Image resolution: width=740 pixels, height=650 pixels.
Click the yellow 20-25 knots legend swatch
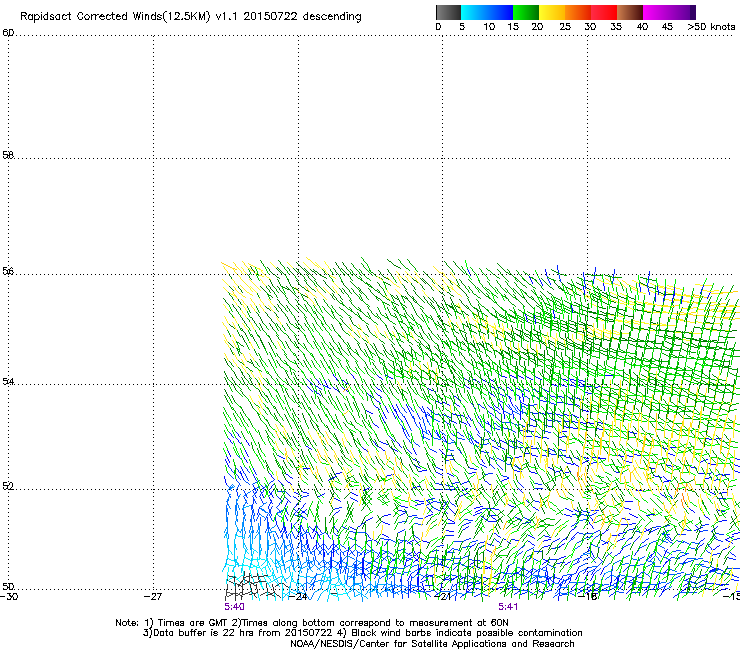[552, 12]
